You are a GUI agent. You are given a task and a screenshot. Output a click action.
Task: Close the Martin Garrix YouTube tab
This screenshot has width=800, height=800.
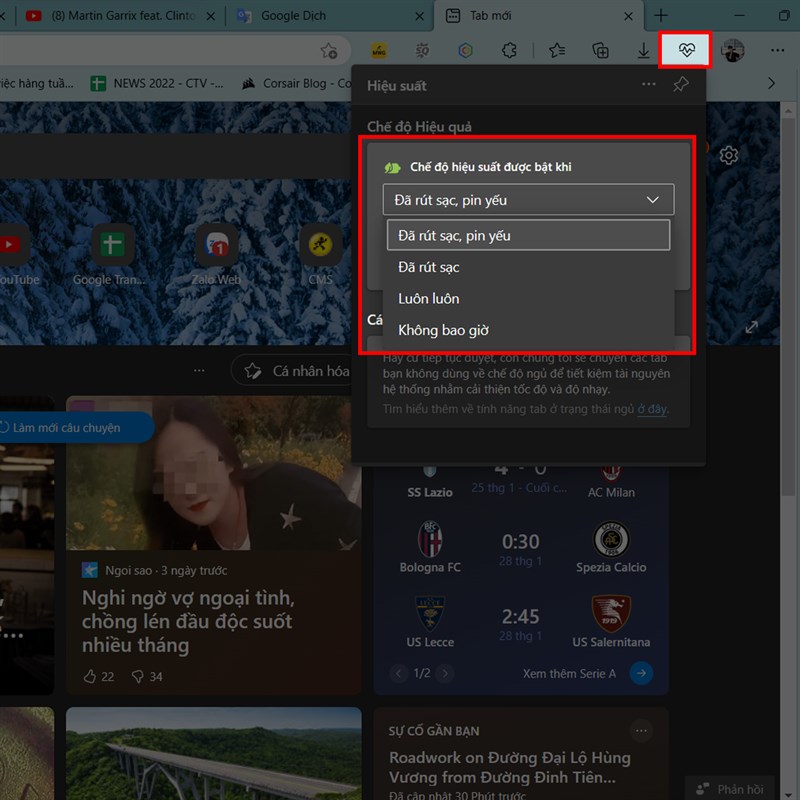210,16
